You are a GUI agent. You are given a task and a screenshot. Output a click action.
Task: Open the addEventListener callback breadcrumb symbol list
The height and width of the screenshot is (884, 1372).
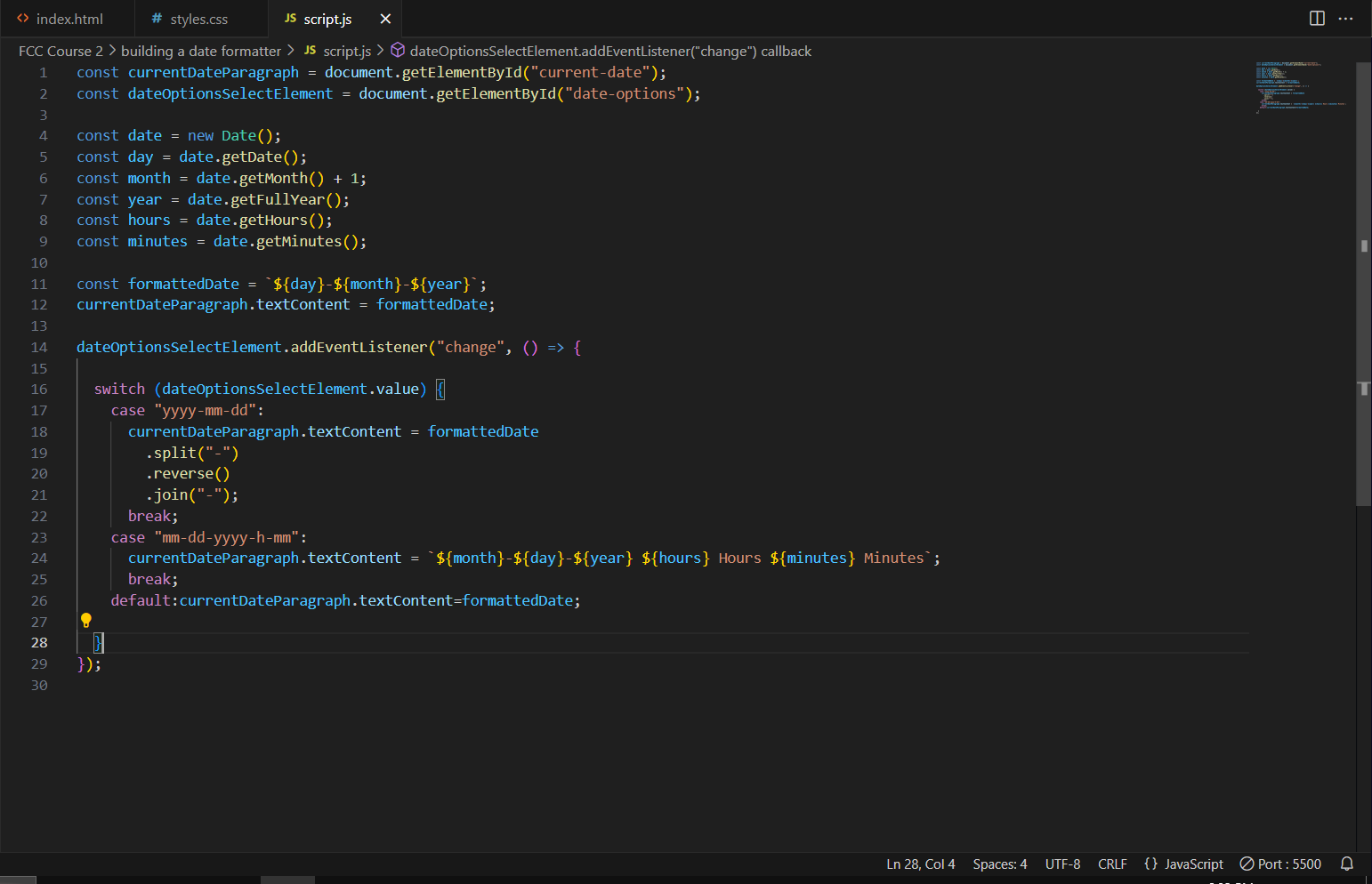[609, 51]
